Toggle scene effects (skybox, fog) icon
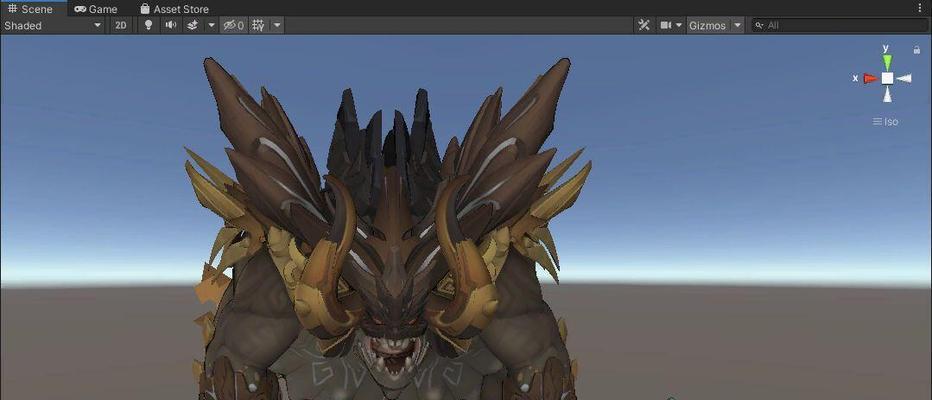This screenshot has height=400, width=932. coord(192,26)
